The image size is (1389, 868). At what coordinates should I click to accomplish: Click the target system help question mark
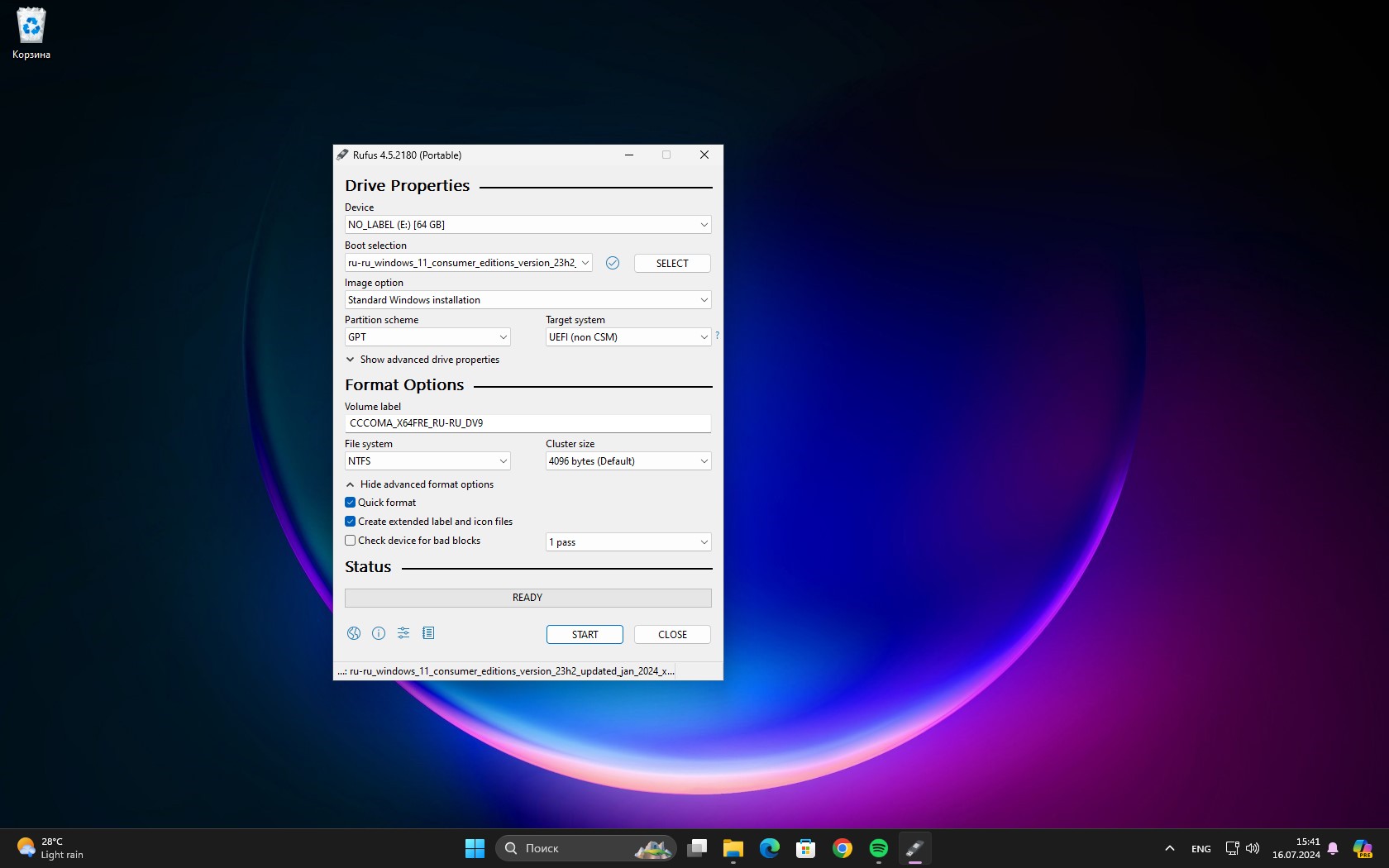pyautogui.click(x=717, y=335)
